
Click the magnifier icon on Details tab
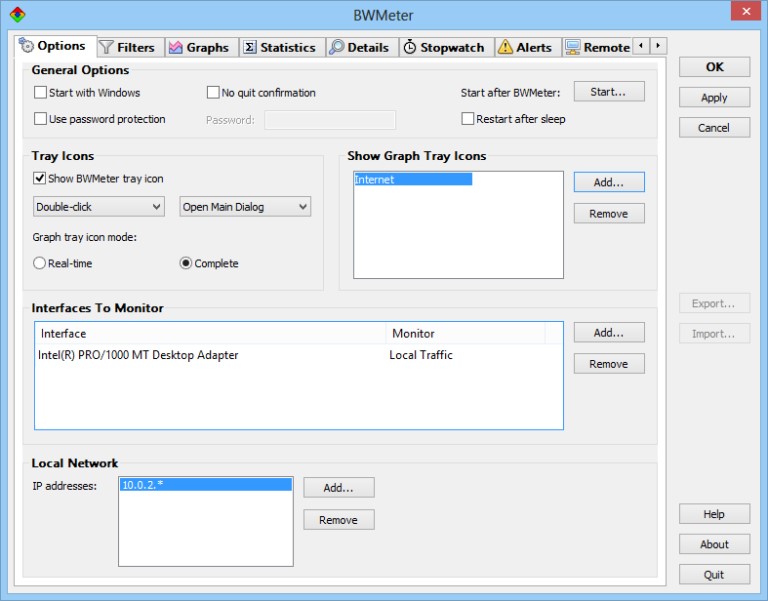[336, 47]
